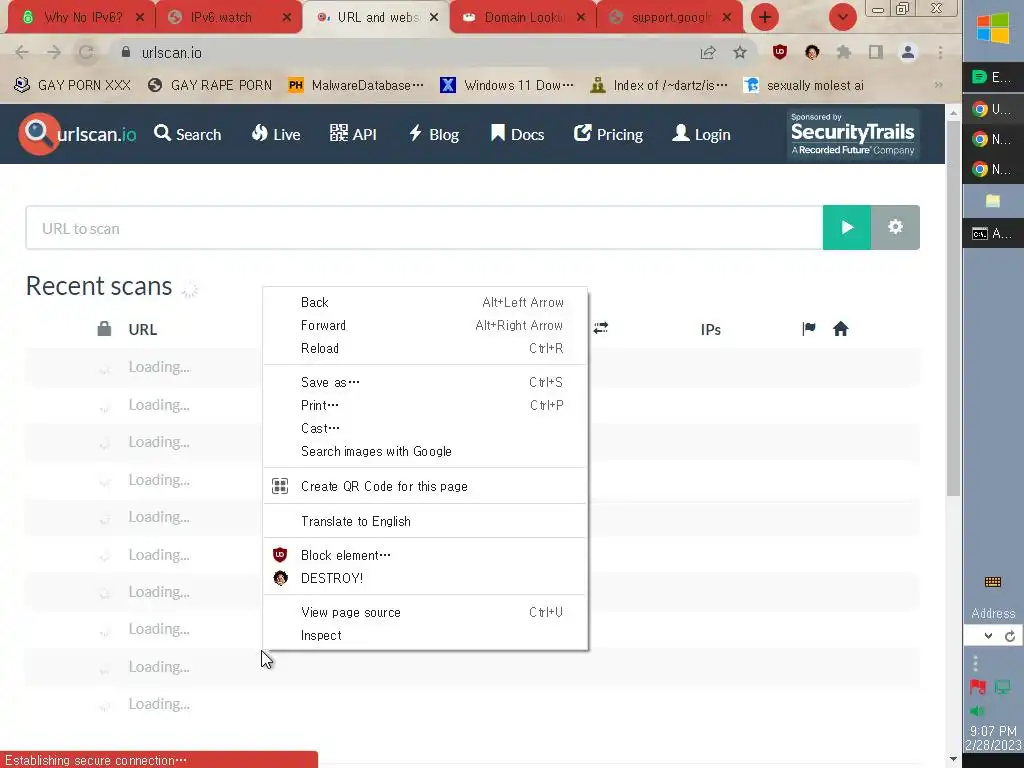
Task: Click the red flag tray icon
Action: [978, 687]
